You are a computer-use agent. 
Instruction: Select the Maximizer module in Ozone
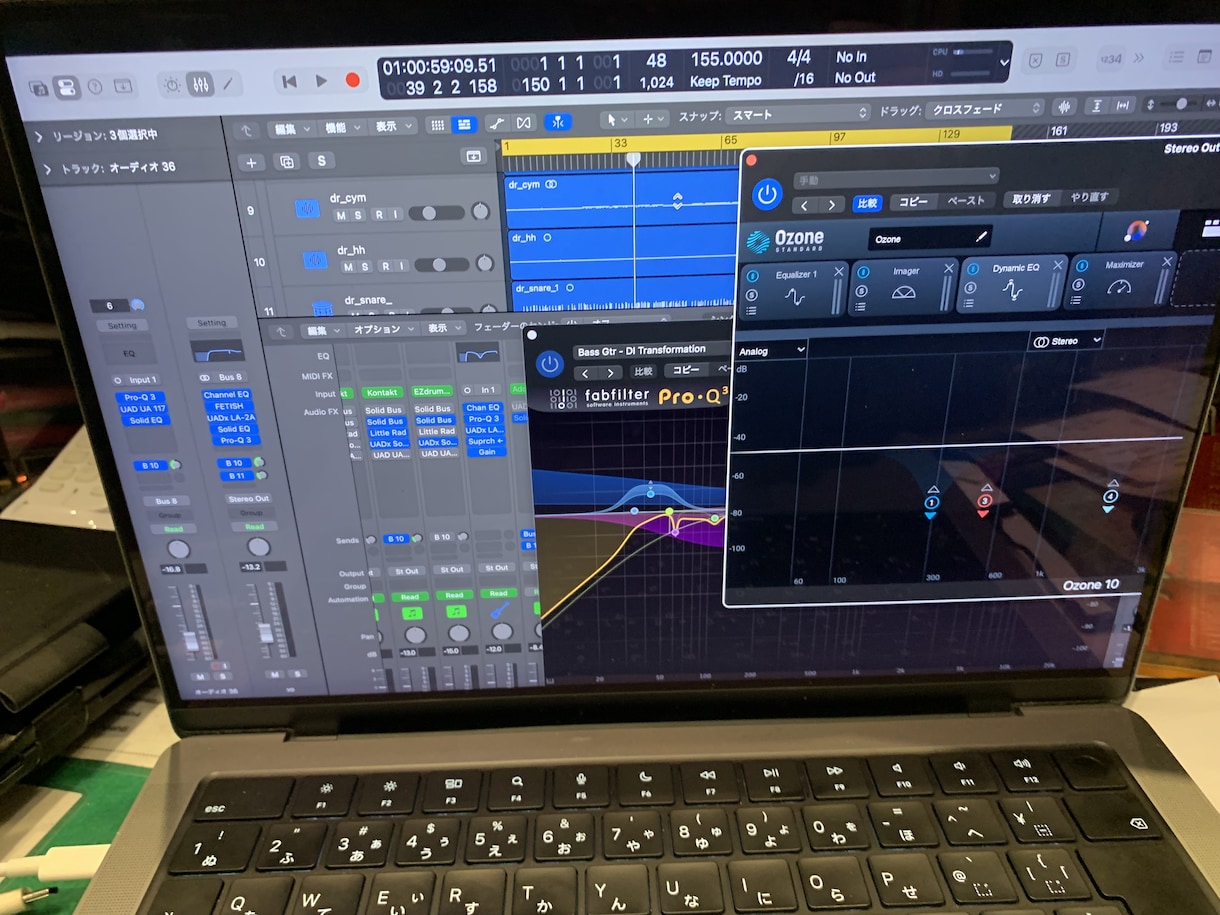tap(1121, 280)
